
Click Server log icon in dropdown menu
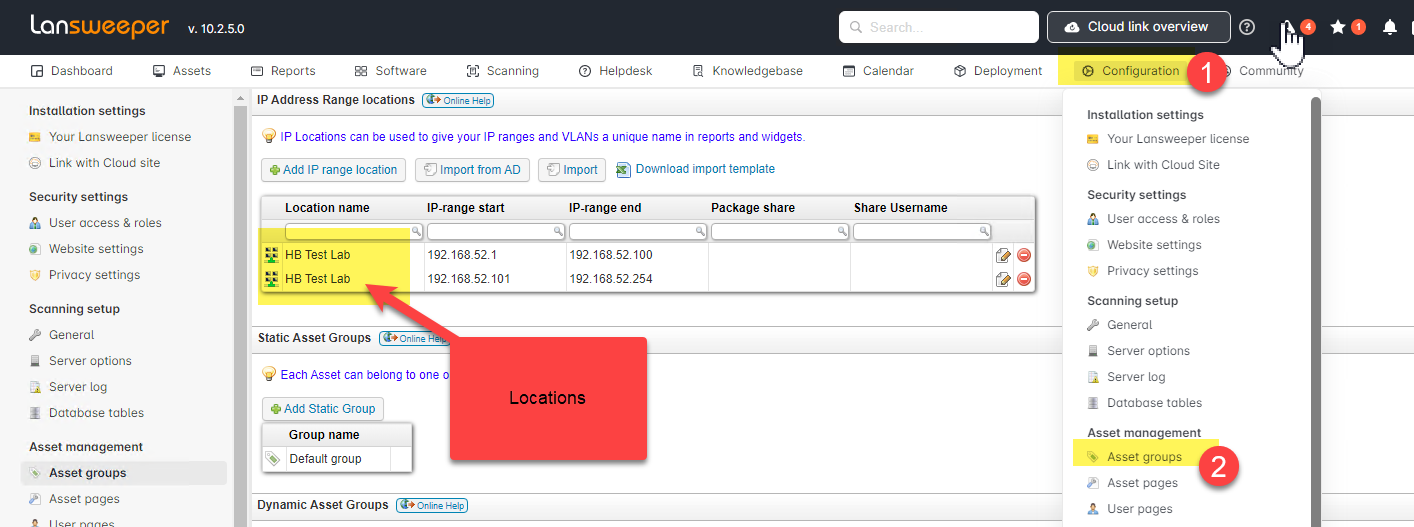(1093, 377)
